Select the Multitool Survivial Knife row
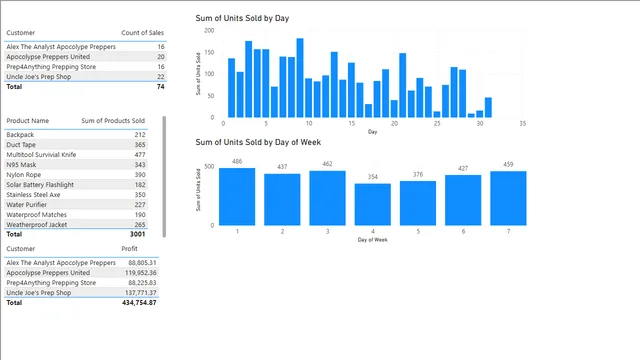Viewport: 640px width, 360px height. coord(76,155)
